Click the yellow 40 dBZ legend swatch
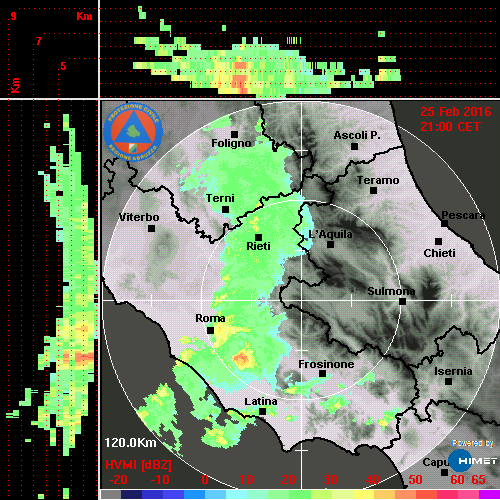Viewport: 500px width, 500px height. [x=363, y=495]
